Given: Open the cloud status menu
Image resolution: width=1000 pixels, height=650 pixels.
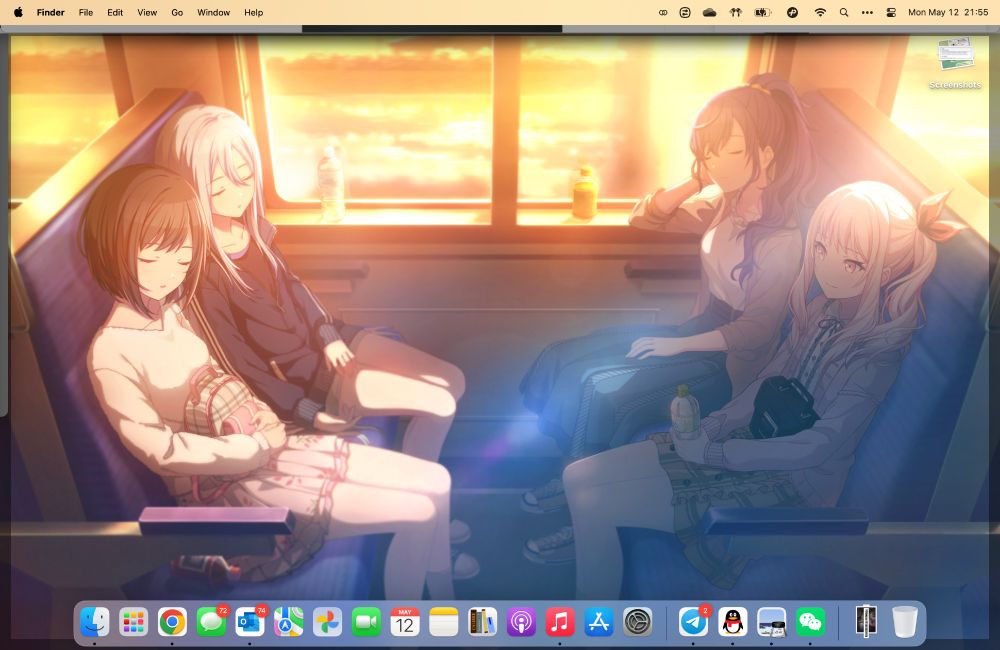Looking at the screenshot, I should (709, 12).
